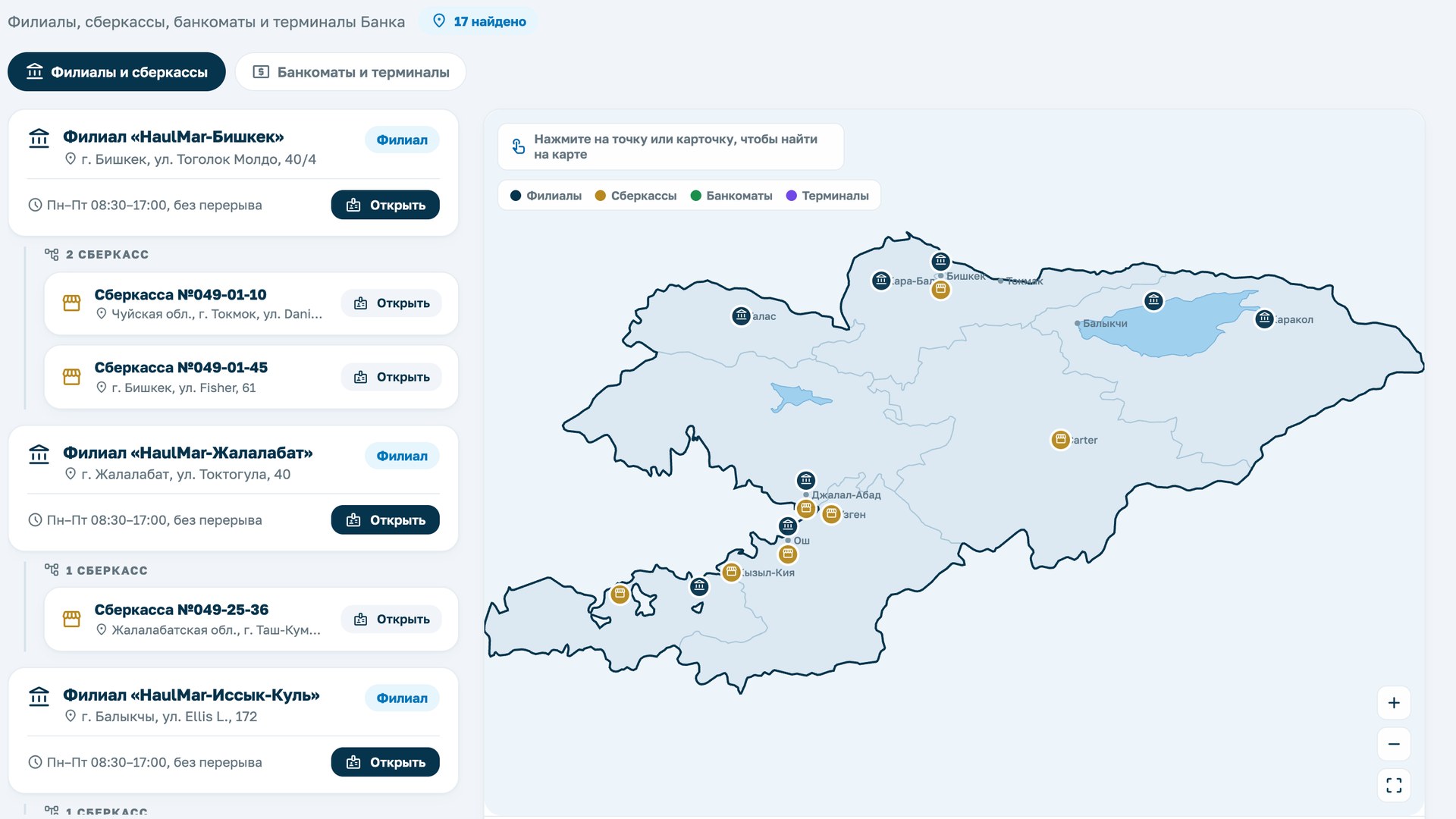Click the westernmost gold sberkassa marker

tap(620, 593)
